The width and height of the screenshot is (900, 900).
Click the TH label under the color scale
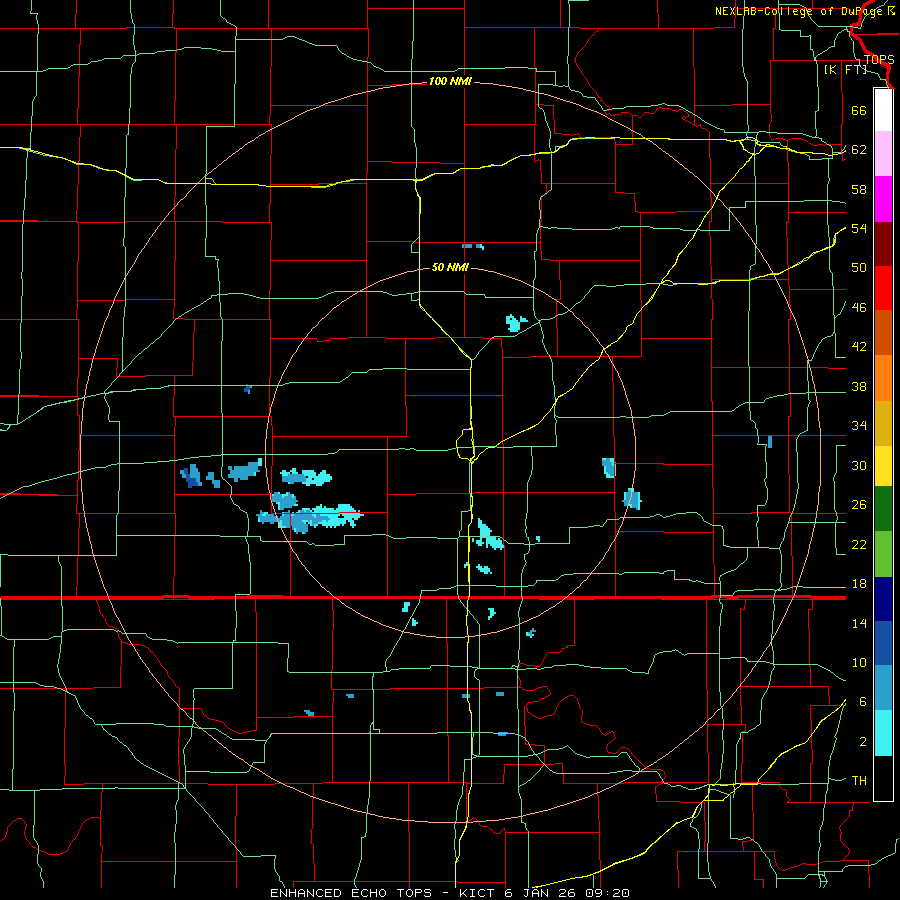pos(859,781)
